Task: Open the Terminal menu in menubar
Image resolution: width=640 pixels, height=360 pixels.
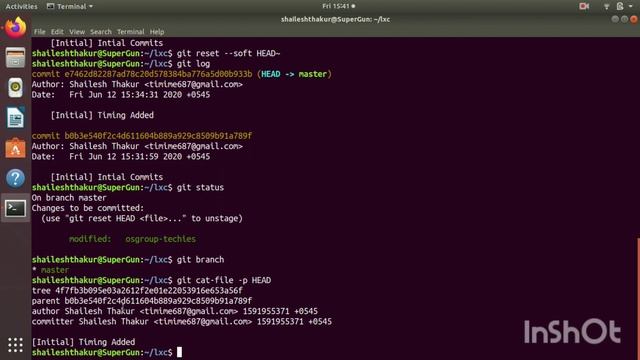Action: (131, 32)
